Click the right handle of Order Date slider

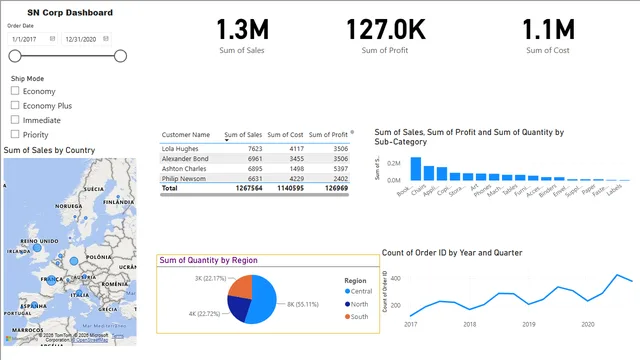click(120, 56)
